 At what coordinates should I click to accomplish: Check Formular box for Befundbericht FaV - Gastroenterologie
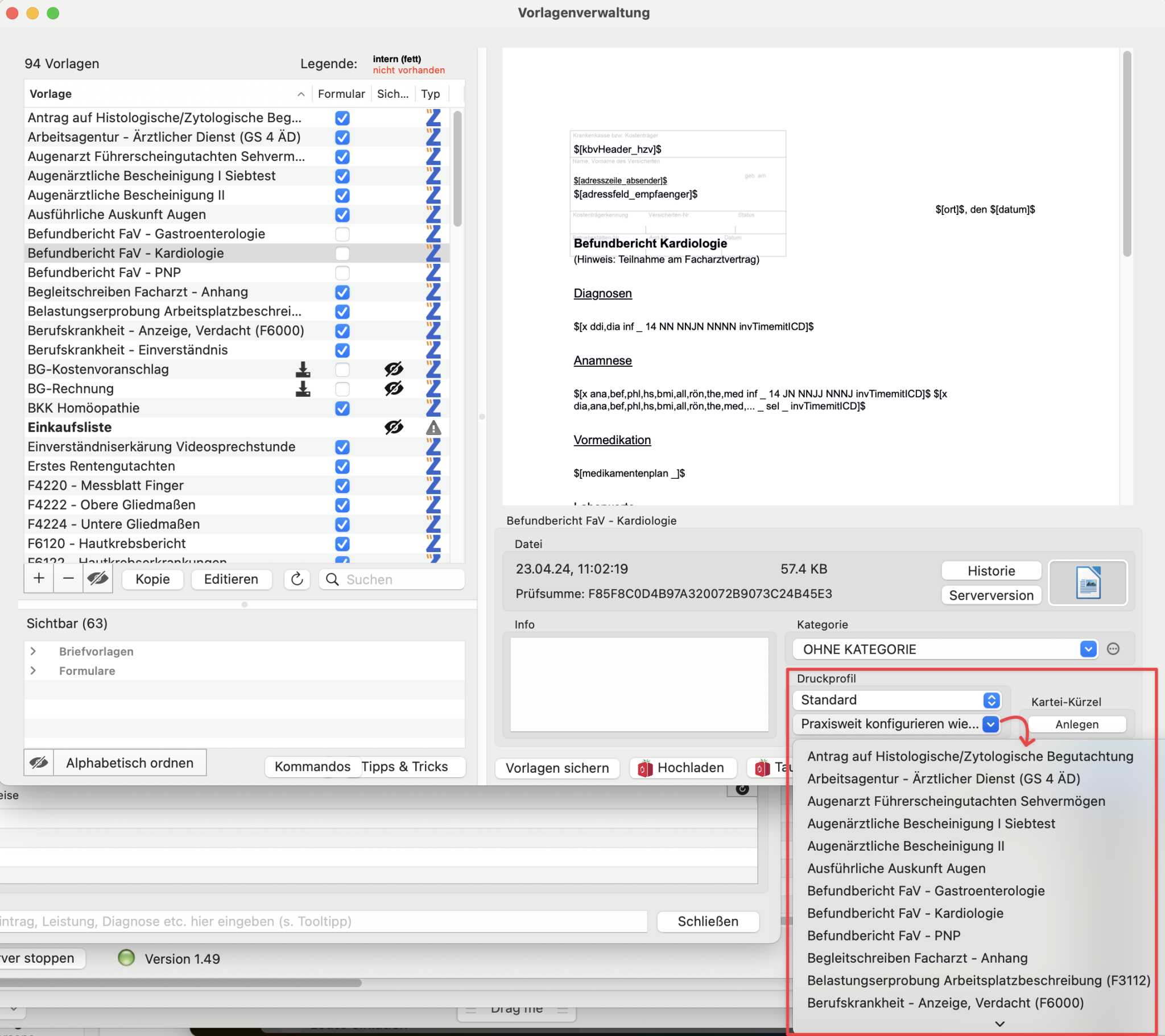point(342,234)
